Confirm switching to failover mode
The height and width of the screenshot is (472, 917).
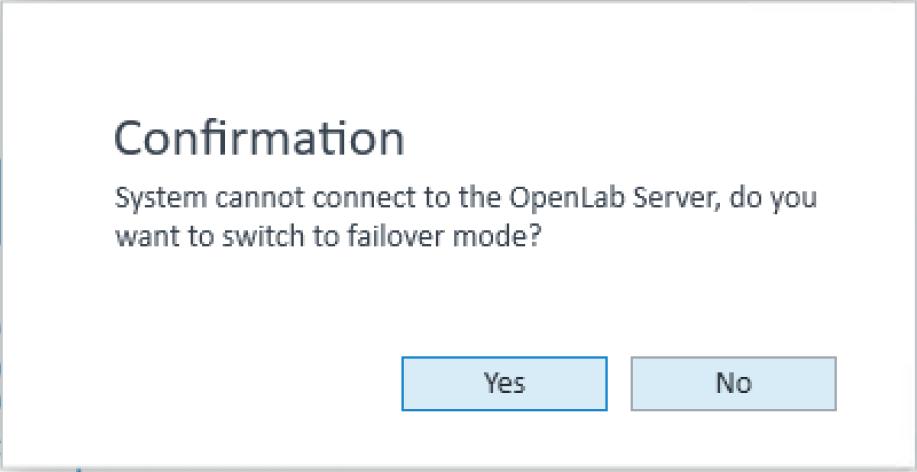pos(504,383)
